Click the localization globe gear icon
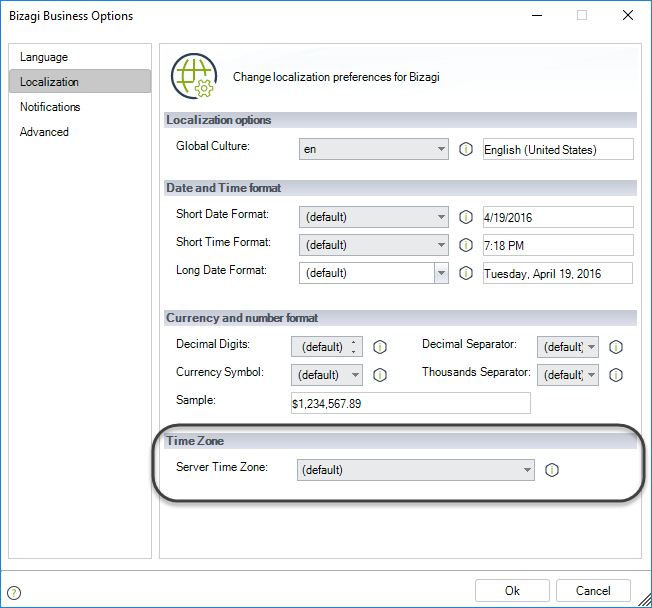 [194, 76]
